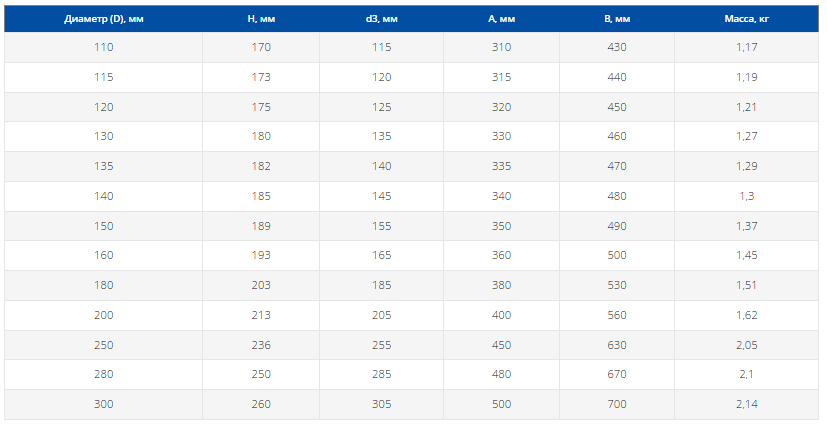Click mass cell showing 2,14
The image size is (827, 427).
pos(746,405)
